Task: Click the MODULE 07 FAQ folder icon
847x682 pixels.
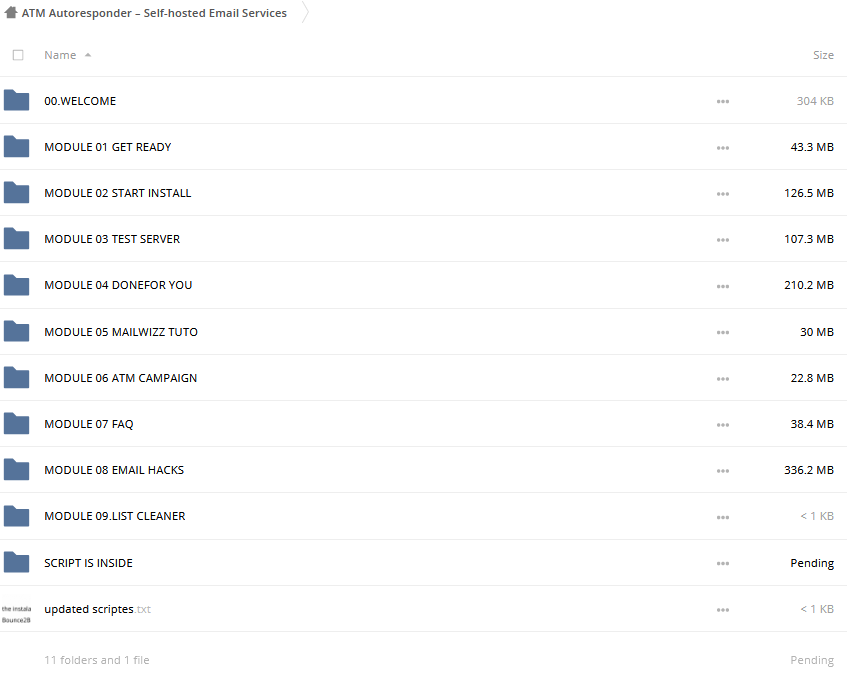Action: (16, 424)
